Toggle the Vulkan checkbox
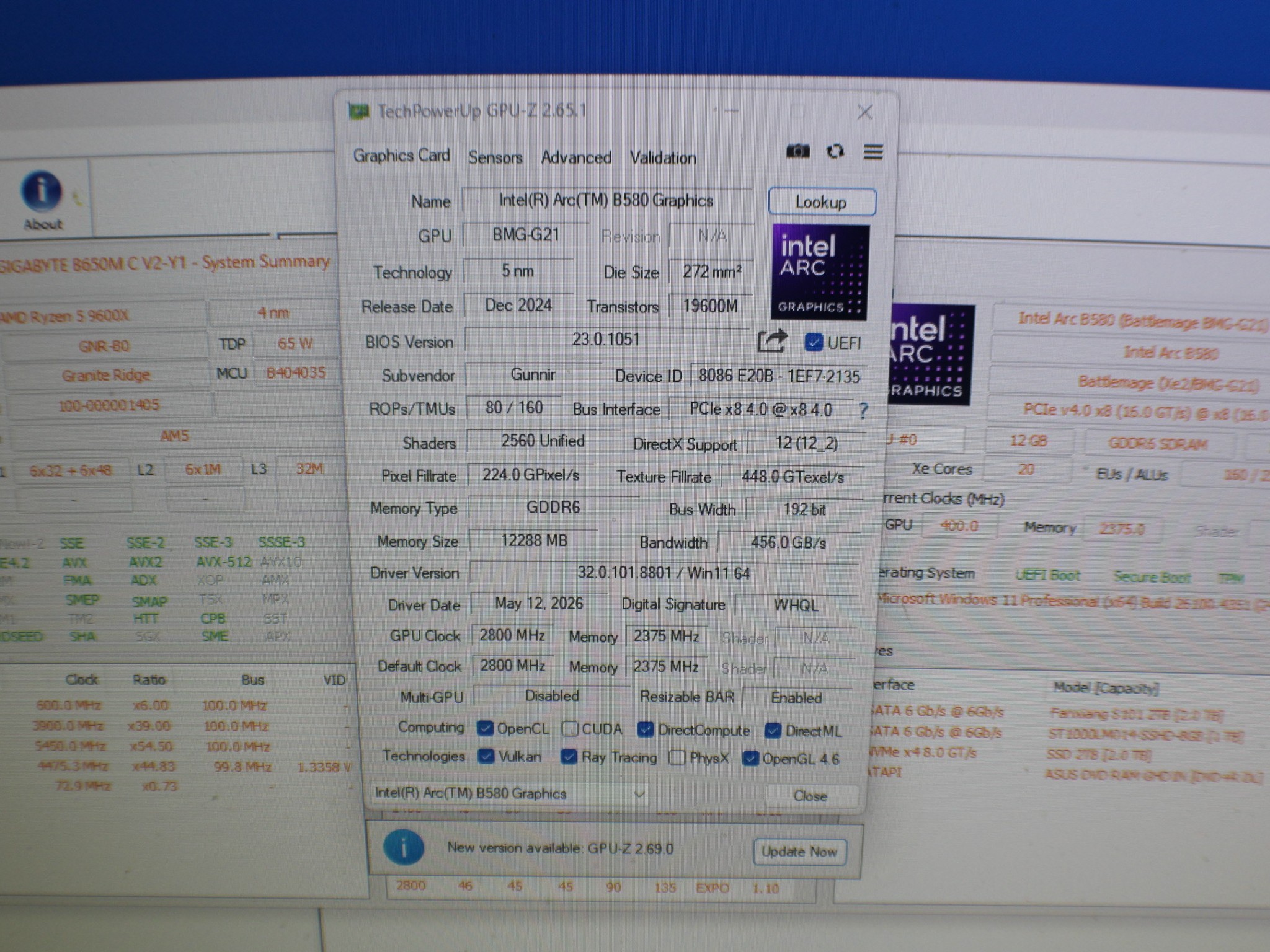This screenshot has height=952, width=1270. pos(486,756)
